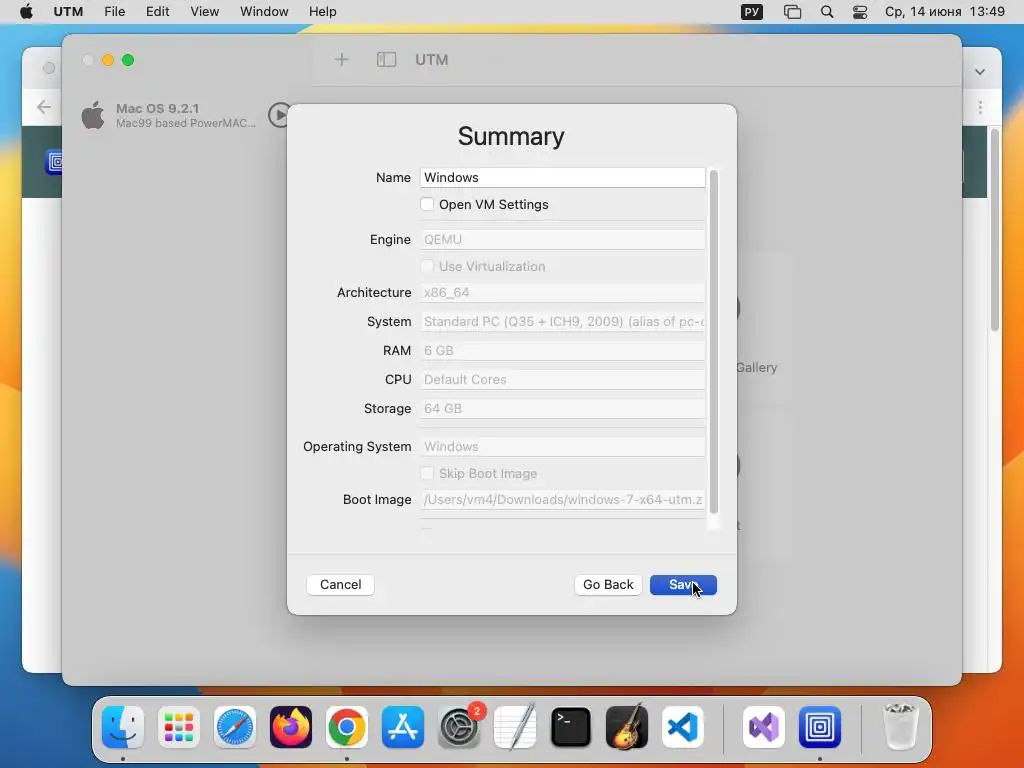The height and width of the screenshot is (768, 1024).
Task: Click the Go Back button
Action: [608, 584]
